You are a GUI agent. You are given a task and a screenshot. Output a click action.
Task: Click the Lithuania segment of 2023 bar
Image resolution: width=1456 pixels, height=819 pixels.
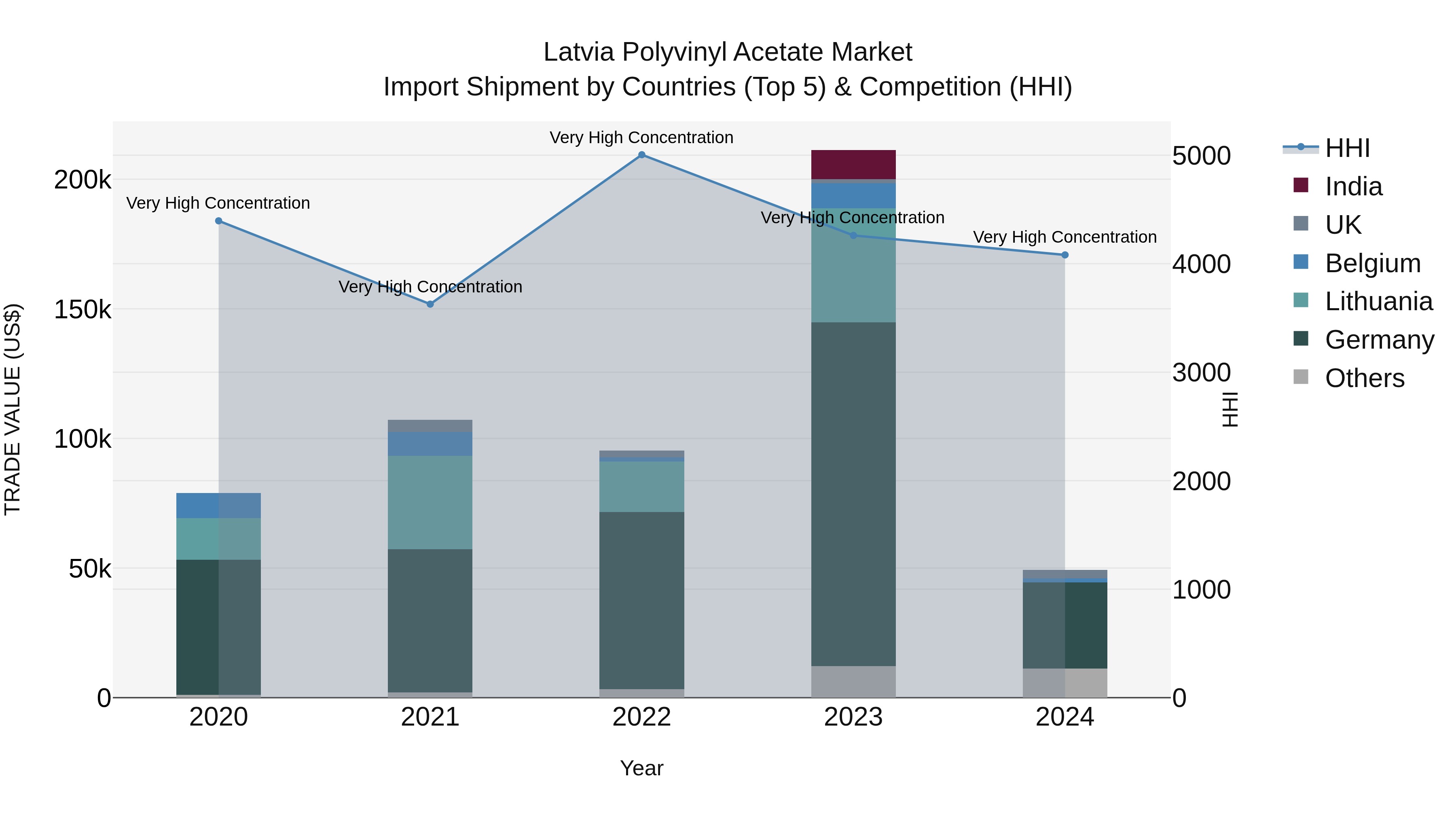(x=853, y=266)
